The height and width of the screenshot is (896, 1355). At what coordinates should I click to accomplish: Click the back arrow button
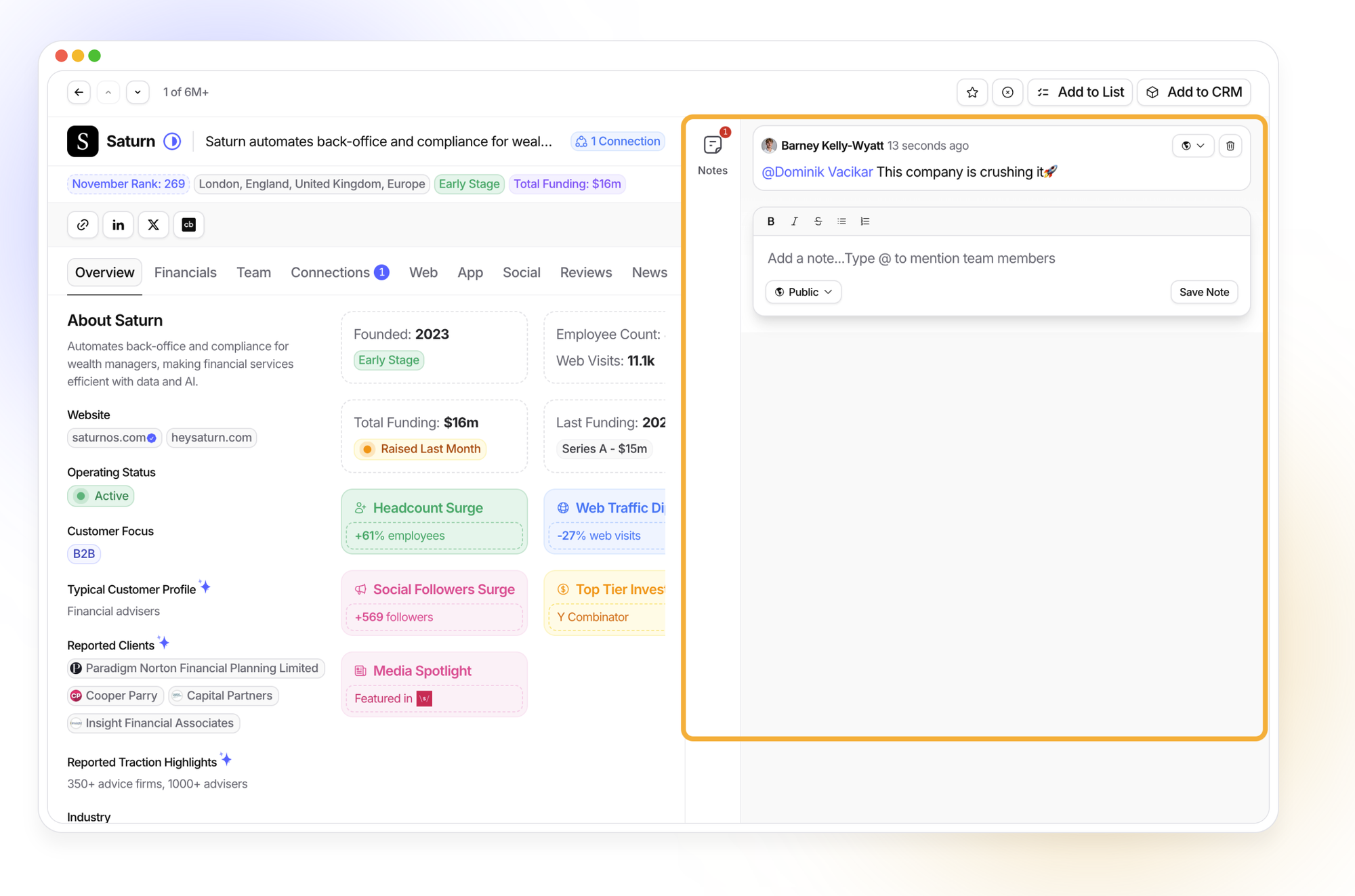(x=79, y=92)
